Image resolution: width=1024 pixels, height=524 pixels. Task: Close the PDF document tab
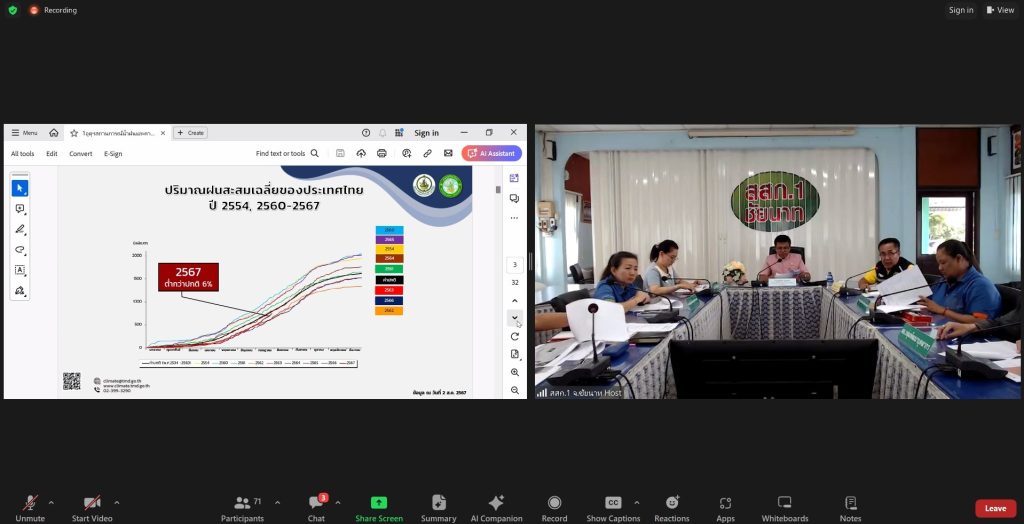163,133
